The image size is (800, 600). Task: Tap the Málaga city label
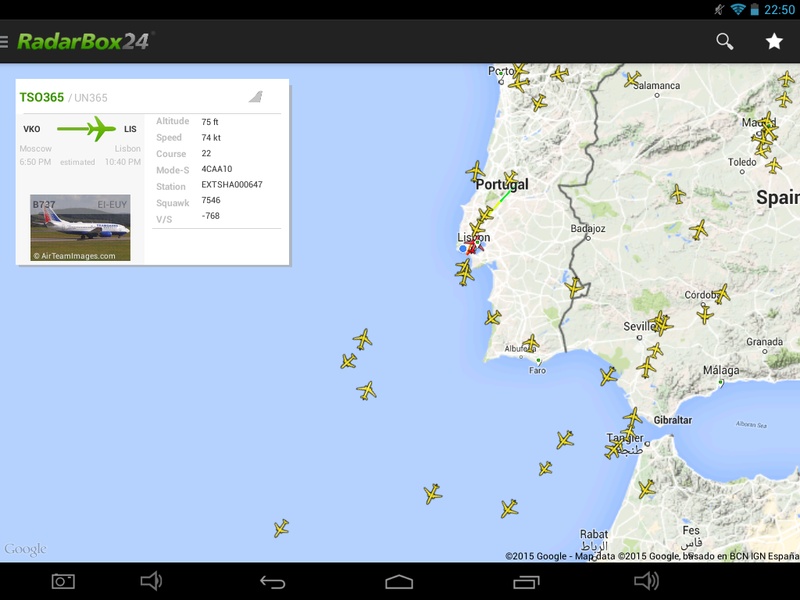pos(721,370)
